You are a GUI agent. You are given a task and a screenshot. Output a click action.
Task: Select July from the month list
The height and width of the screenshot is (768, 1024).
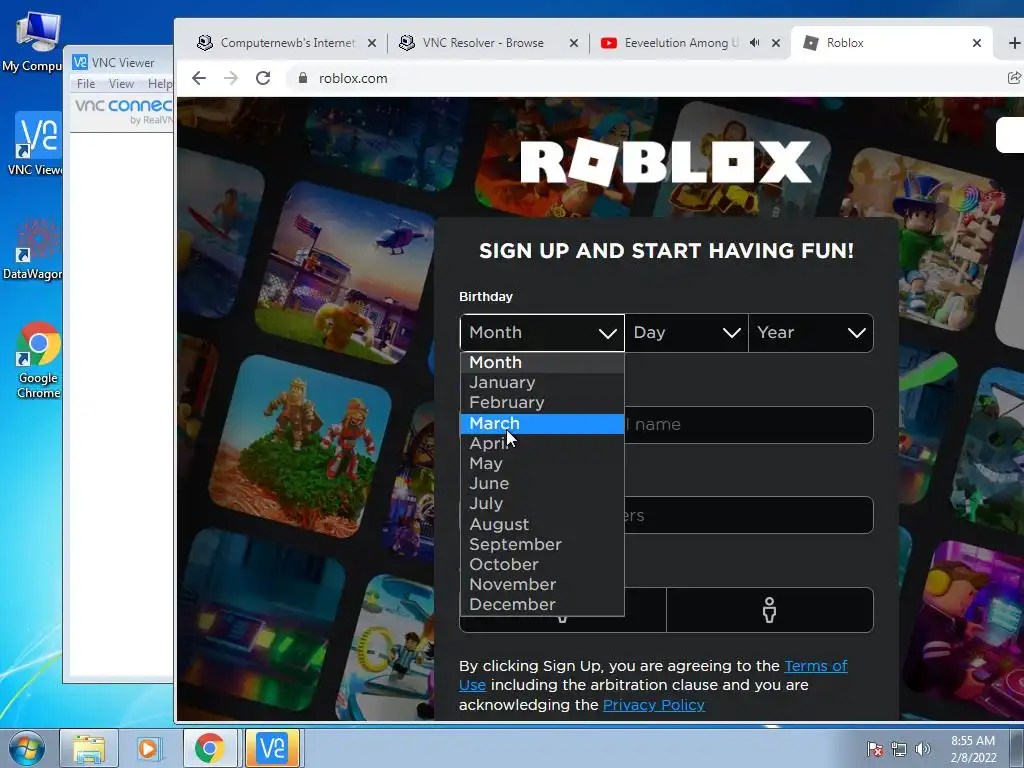pyautogui.click(x=542, y=504)
